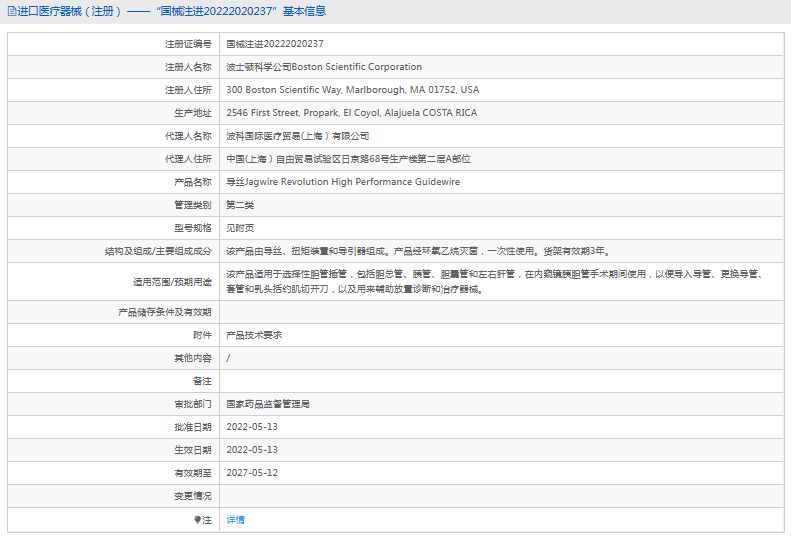This screenshot has height=540, width=791.
Task: Click the 变更情况 label
Action: pyautogui.click(x=193, y=496)
